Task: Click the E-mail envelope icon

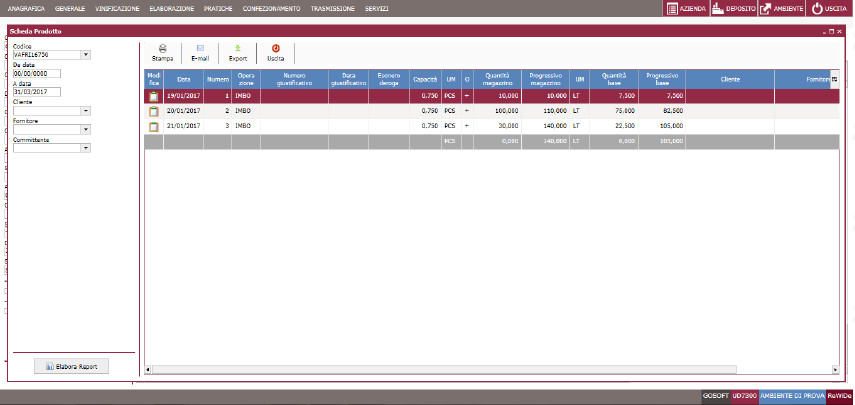Action: pos(200,48)
